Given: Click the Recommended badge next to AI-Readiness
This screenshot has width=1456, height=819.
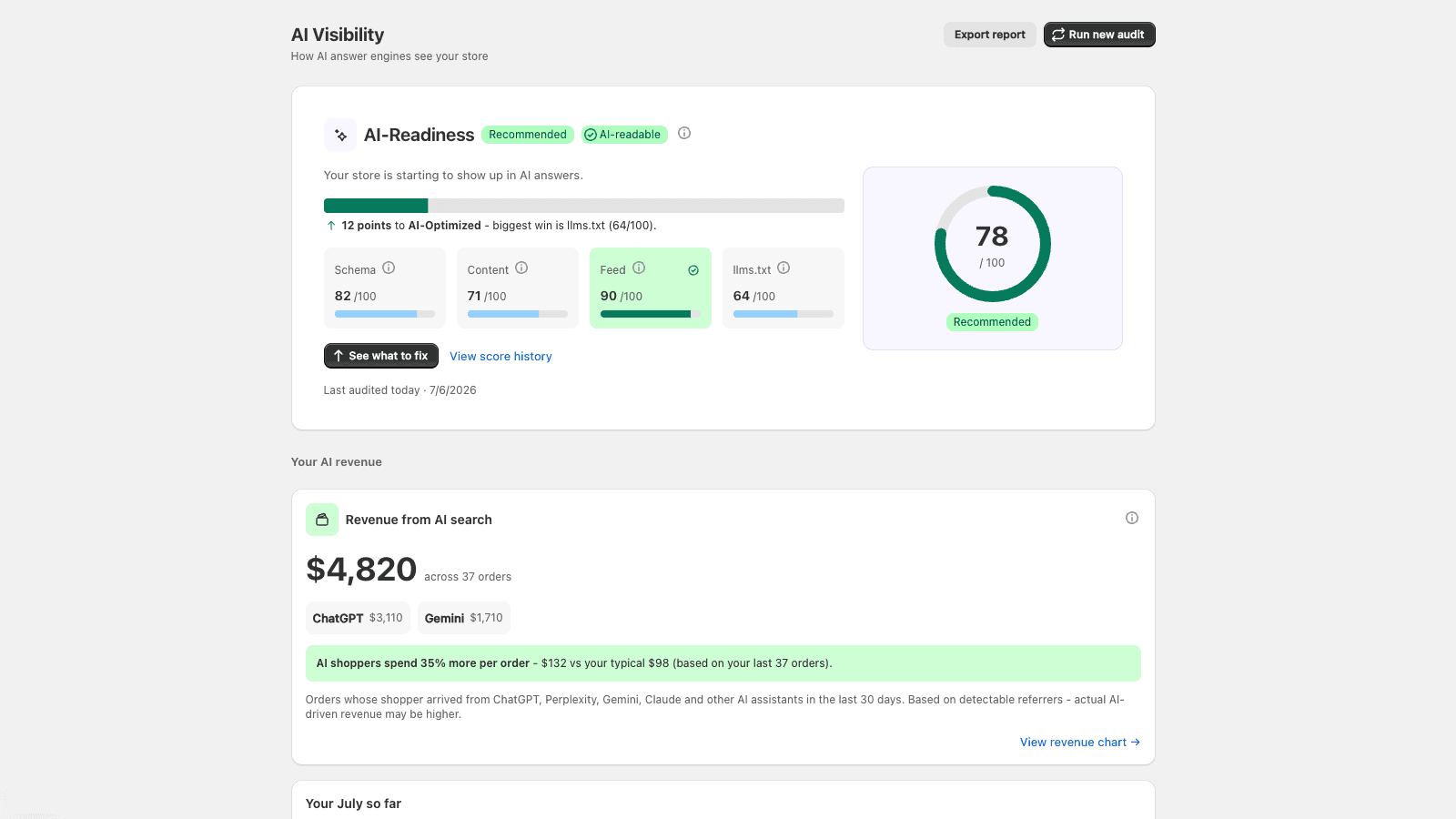Looking at the screenshot, I should (x=528, y=135).
